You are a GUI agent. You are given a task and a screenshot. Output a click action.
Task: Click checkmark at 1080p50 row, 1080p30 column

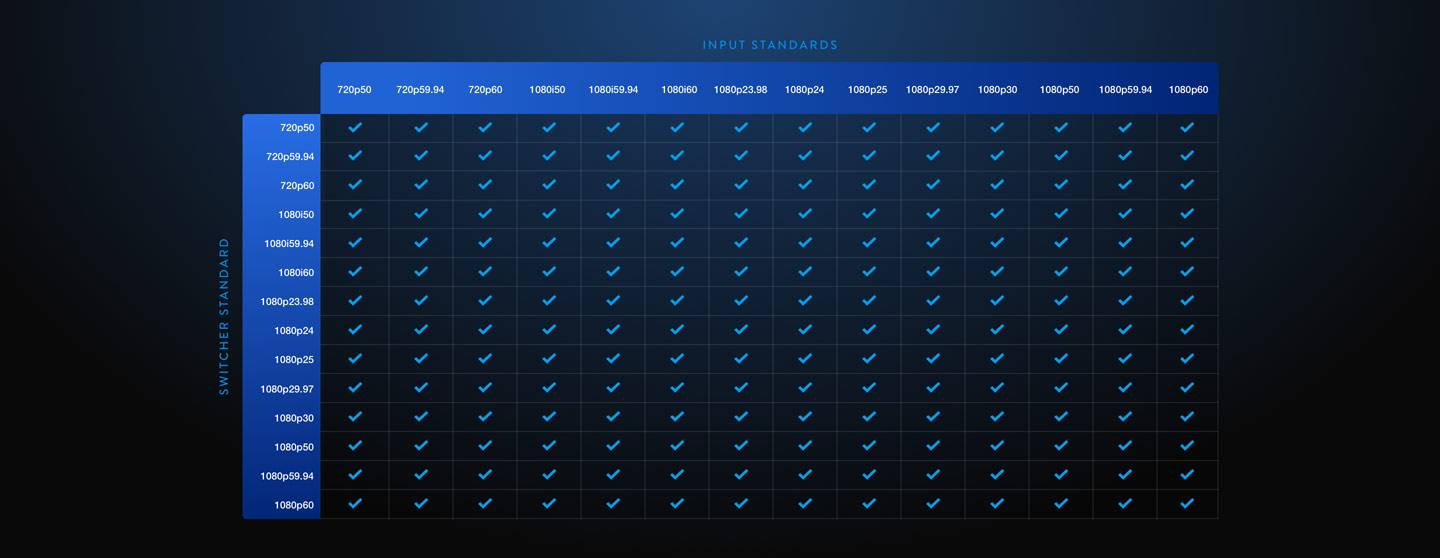click(x=997, y=446)
